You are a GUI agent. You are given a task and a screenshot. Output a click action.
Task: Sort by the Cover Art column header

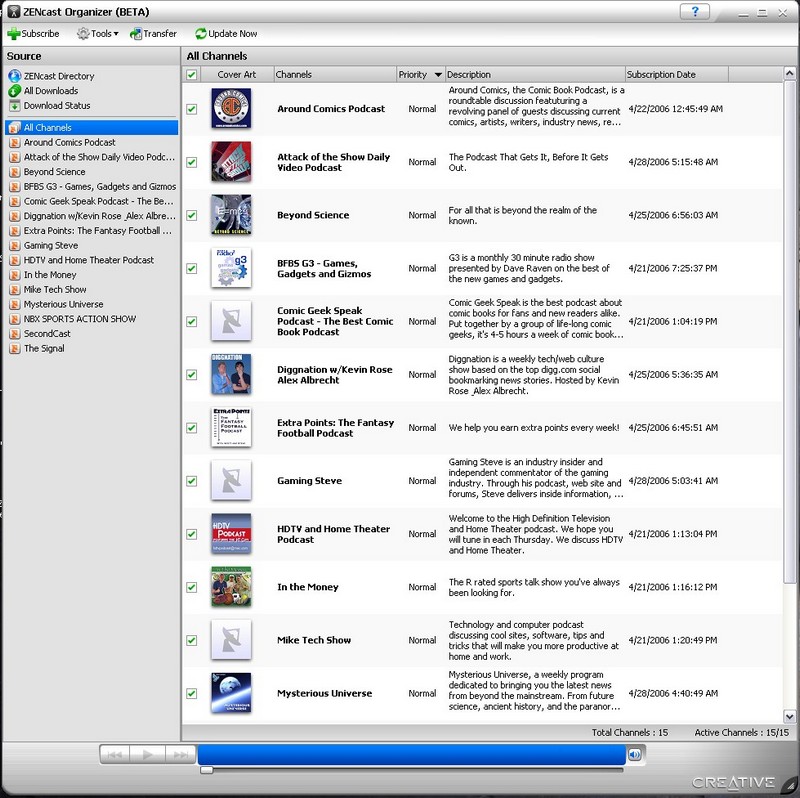pyautogui.click(x=237, y=74)
